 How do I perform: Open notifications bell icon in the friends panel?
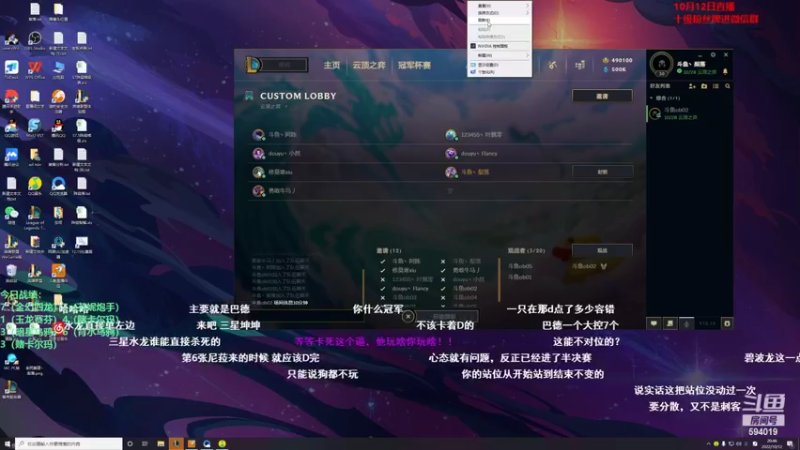tap(725, 71)
